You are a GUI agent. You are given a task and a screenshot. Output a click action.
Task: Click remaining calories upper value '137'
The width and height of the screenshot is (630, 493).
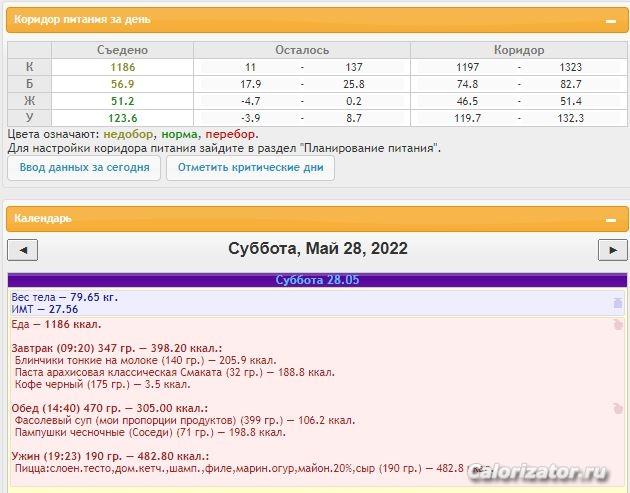354,67
